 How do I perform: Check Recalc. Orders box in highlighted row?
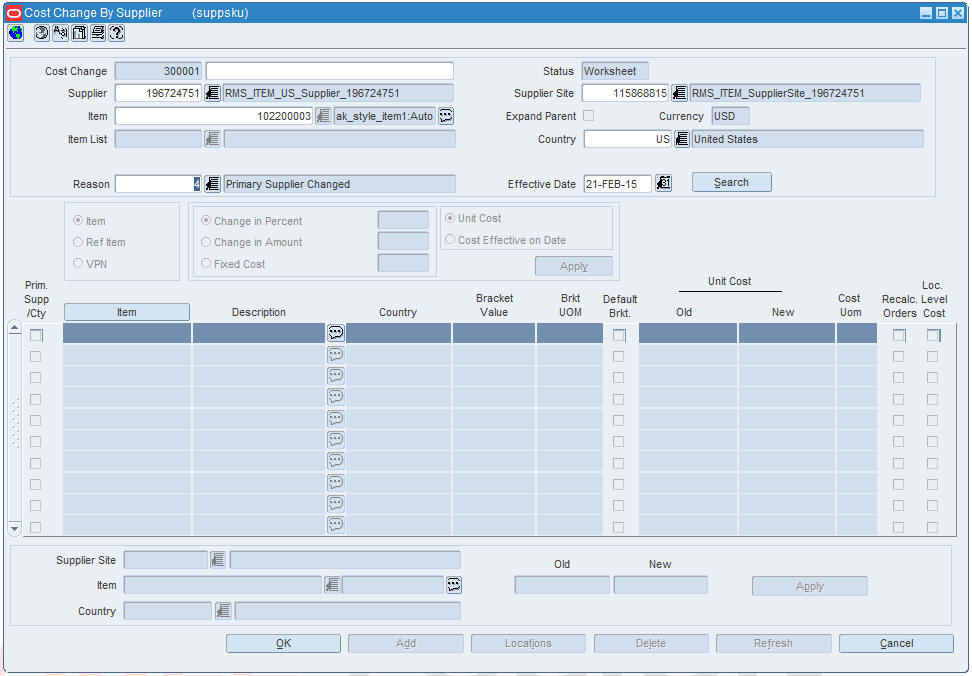coord(899,335)
